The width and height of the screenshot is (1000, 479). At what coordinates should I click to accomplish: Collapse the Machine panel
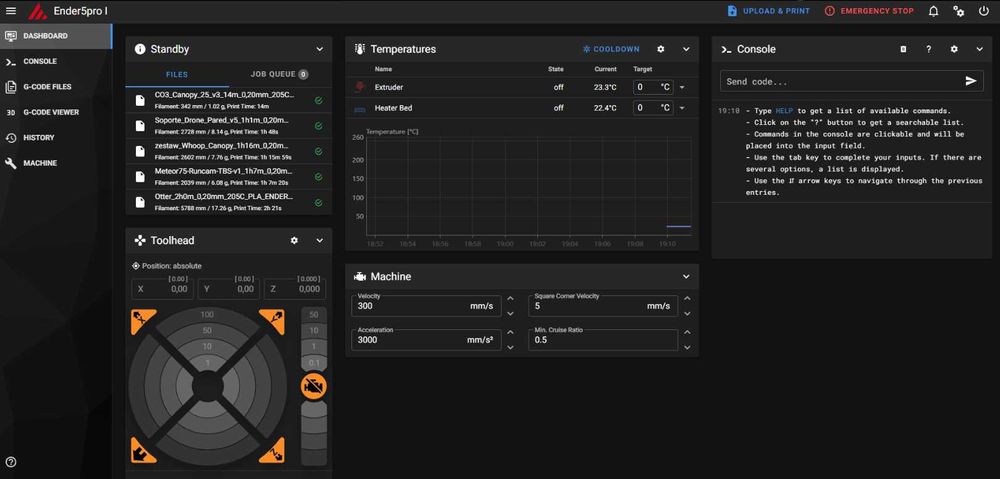coord(686,277)
